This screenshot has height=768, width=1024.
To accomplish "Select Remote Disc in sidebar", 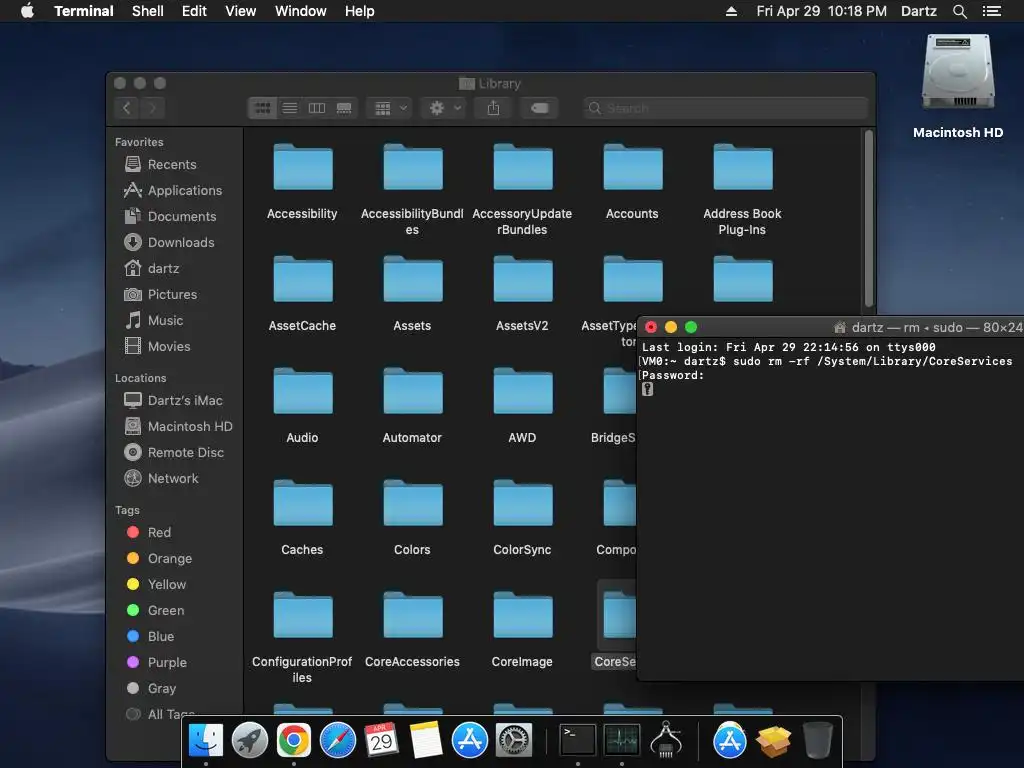I will pos(174,453).
